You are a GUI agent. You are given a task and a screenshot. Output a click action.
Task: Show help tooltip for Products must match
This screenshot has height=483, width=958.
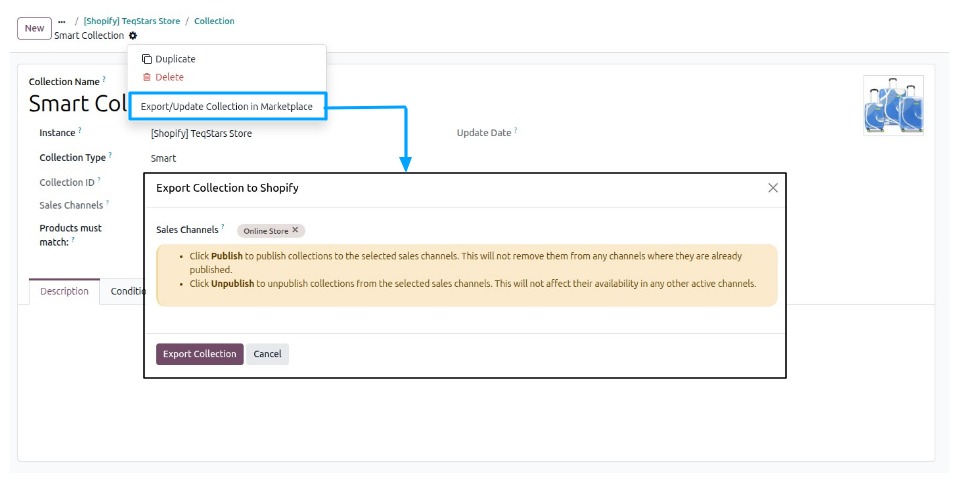(x=73, y=240)
